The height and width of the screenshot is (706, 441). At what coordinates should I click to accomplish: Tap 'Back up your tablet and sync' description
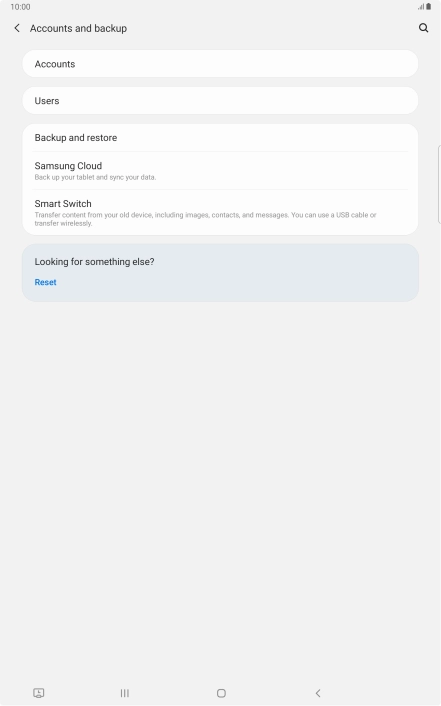click(95, 177)
